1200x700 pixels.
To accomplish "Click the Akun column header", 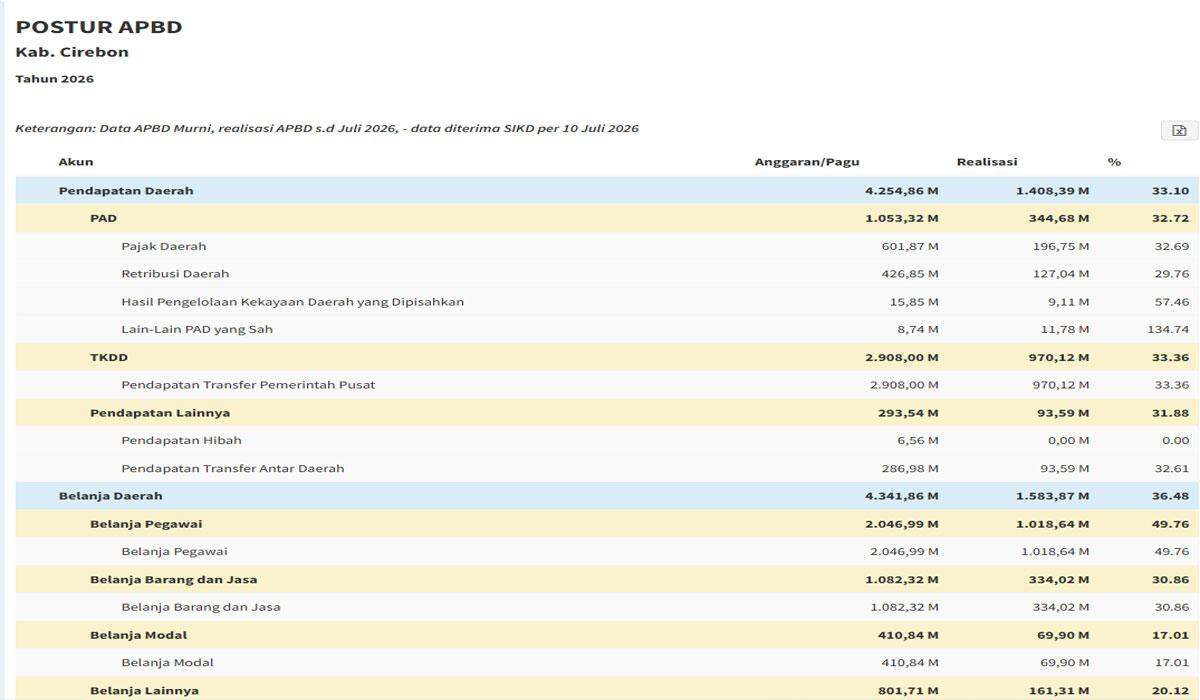I will tap(76, 162).
